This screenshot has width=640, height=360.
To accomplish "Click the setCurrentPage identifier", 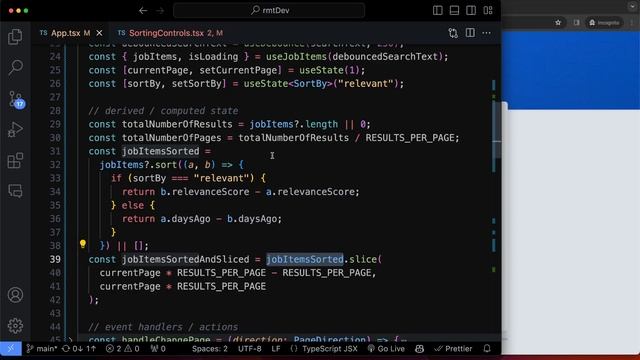I will pyautogui.click(x=238, y=70).
